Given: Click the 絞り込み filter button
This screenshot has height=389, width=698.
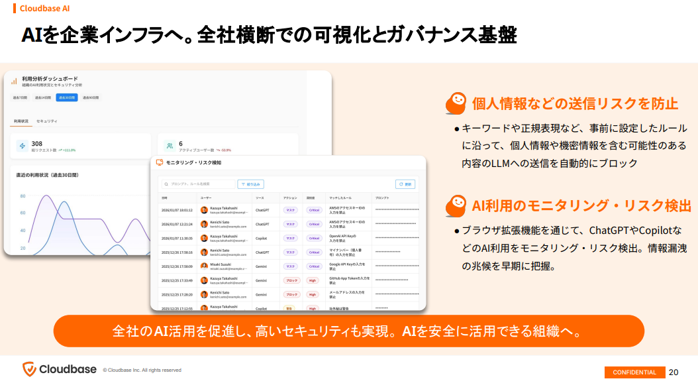Looking at the screenshot, I should coord(251,184).
